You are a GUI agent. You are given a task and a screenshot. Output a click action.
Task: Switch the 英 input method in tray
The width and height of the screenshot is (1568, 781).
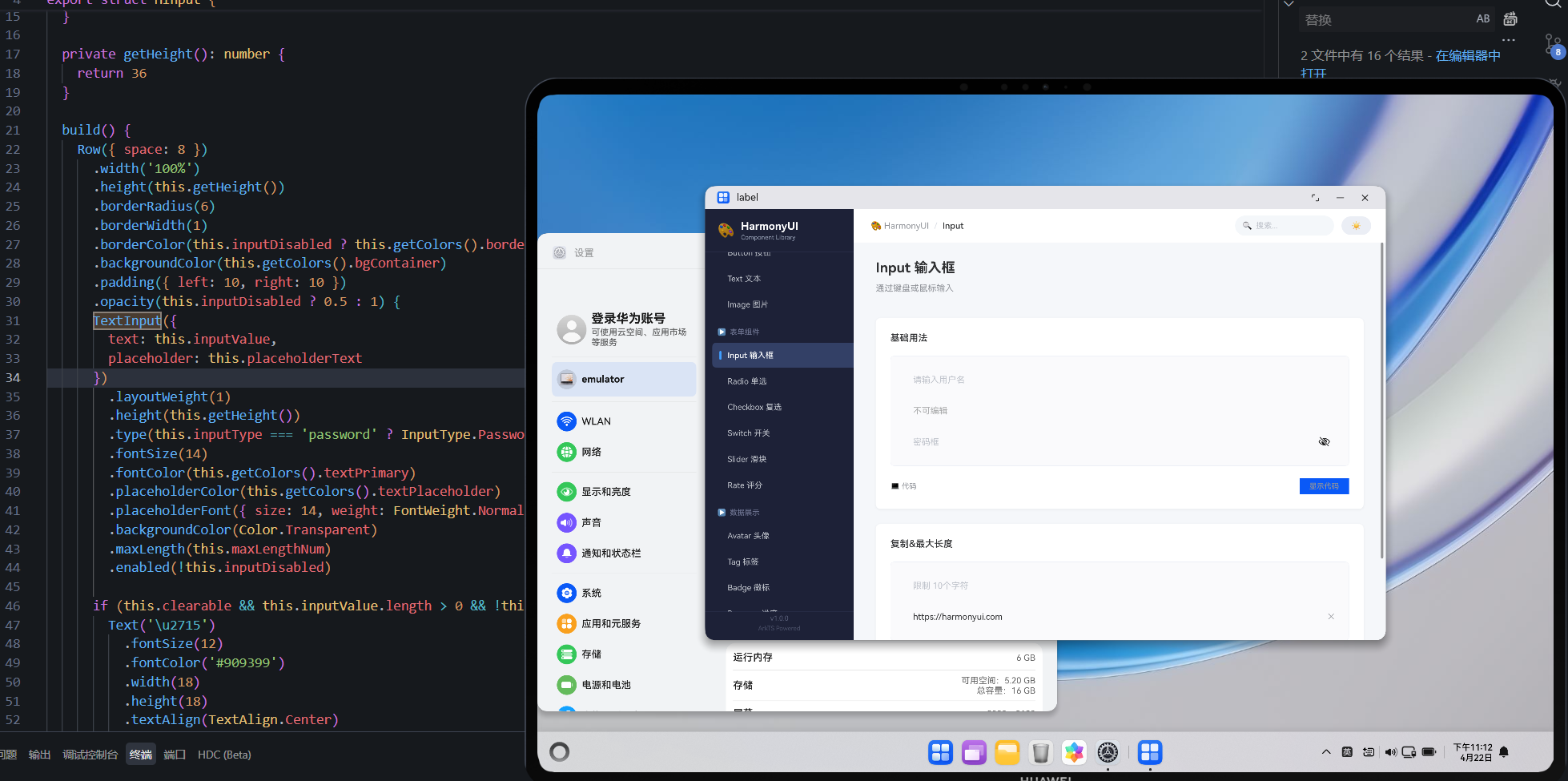click(1347, 752)
